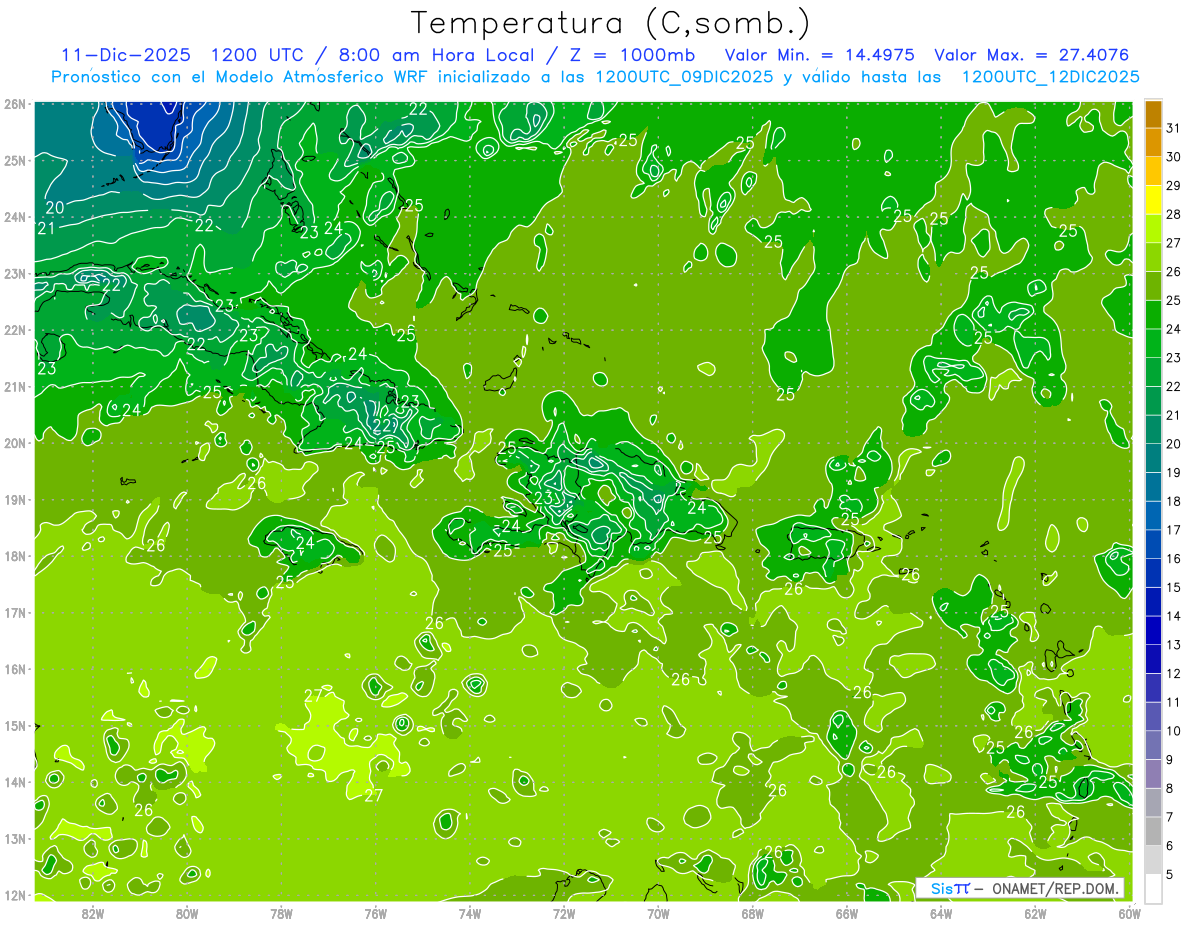Viewport: 1200px width, 927px height.
Task: Click the color bar label "5"
Action: click(x=1170, y=875)
